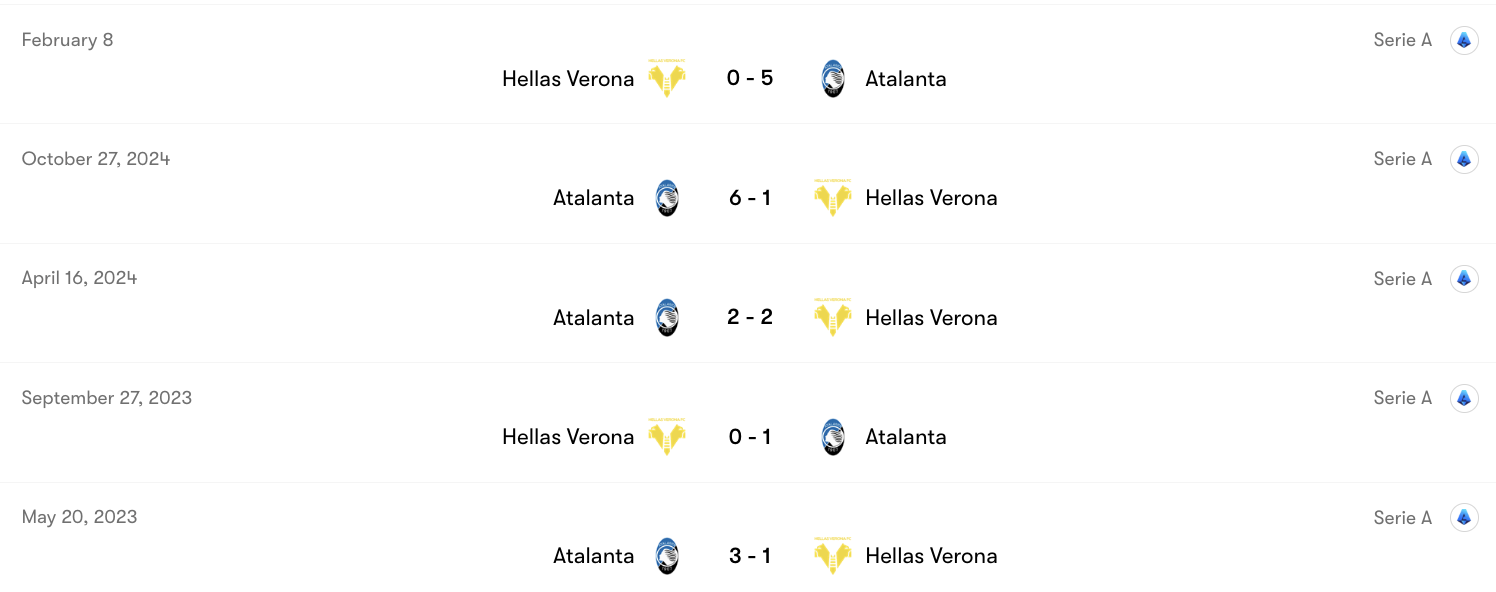This screenshot has height=592, width=1496.
Task: Select the 0-1 score from September 27 match
Action: (750, 436)
